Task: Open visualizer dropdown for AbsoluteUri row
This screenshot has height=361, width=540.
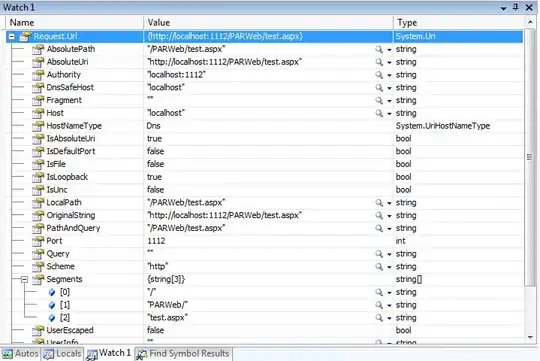Action: 389,63
